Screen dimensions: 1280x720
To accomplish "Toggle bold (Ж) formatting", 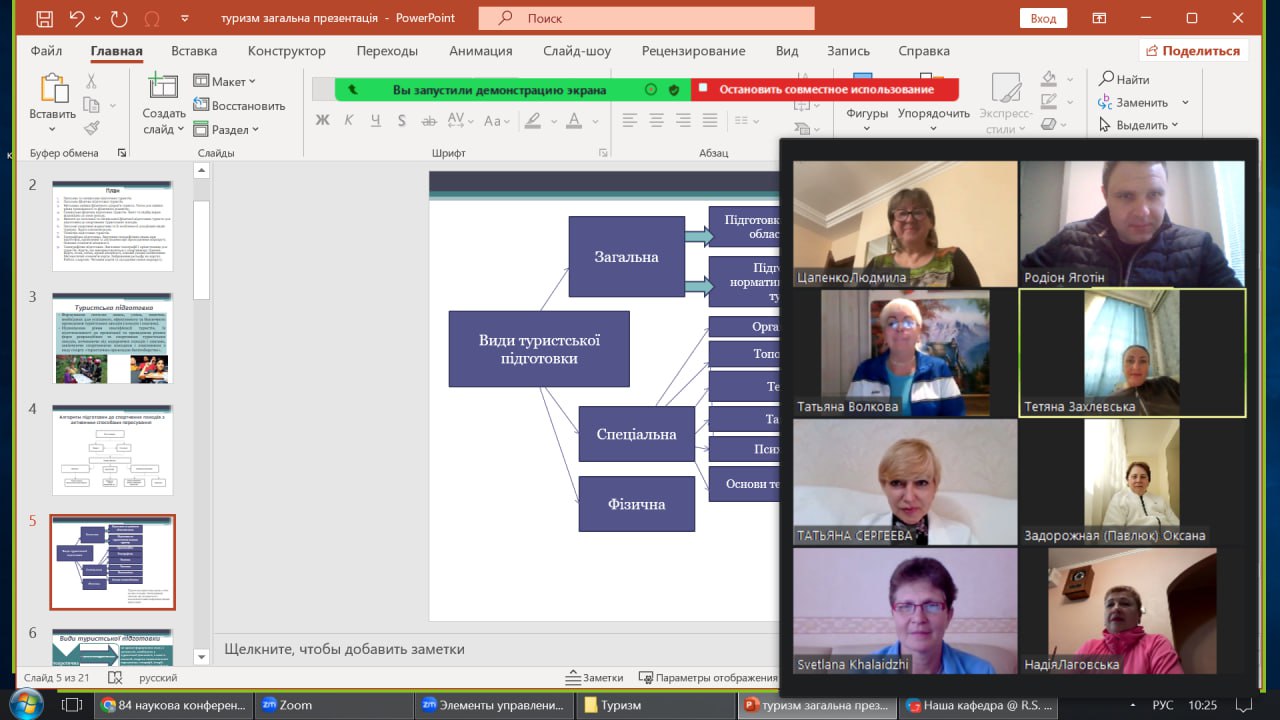I will pyautogui.click(x=322, y=120).
